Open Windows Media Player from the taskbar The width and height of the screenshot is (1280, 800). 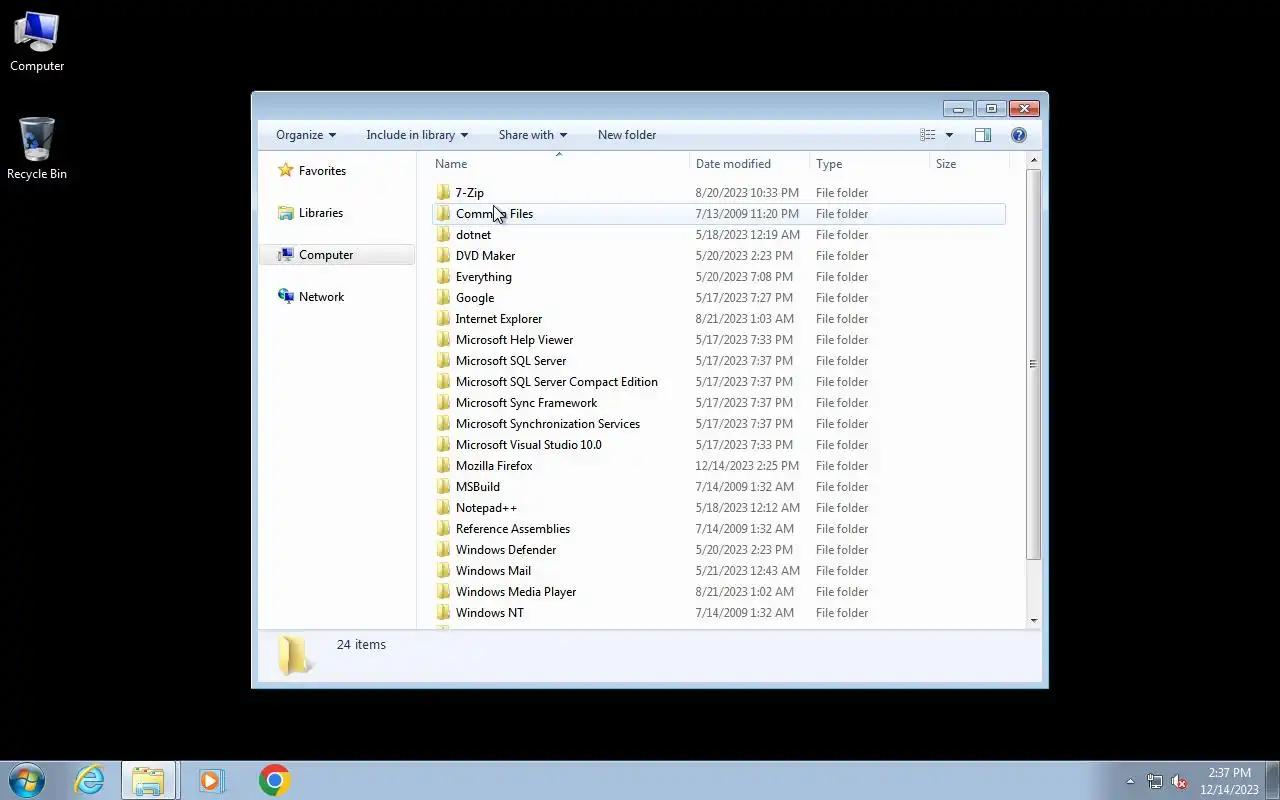pos(211,780)
